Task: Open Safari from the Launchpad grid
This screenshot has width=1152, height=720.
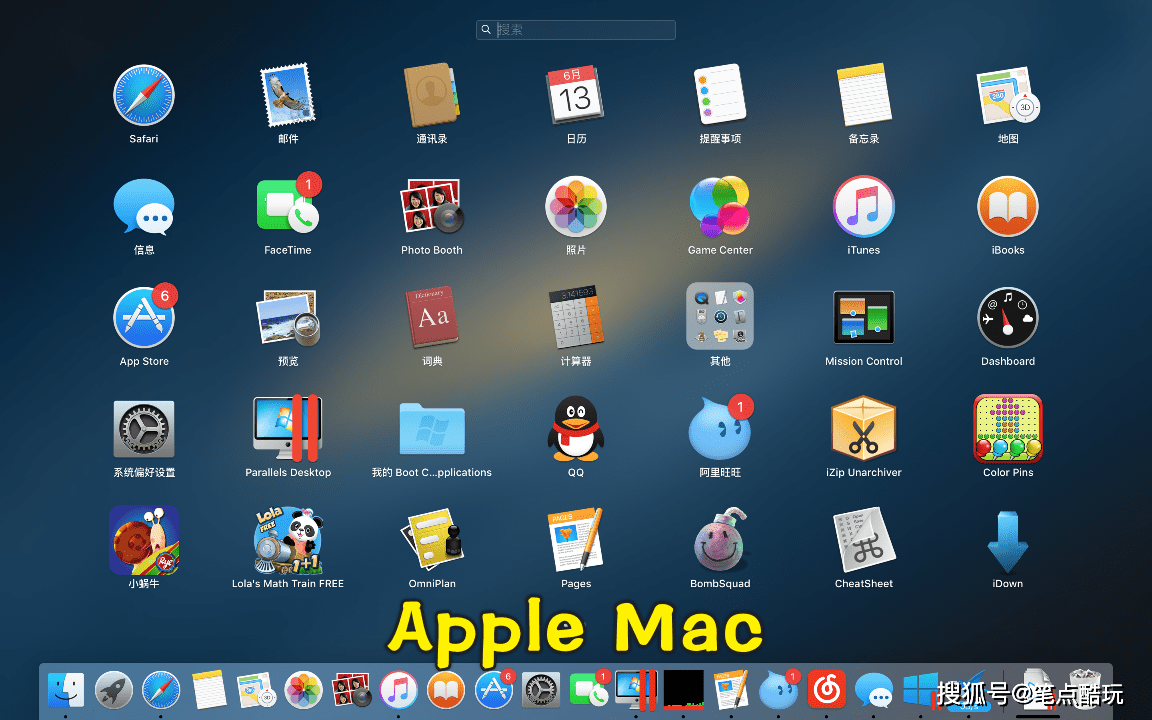Action: pos(144,96)
